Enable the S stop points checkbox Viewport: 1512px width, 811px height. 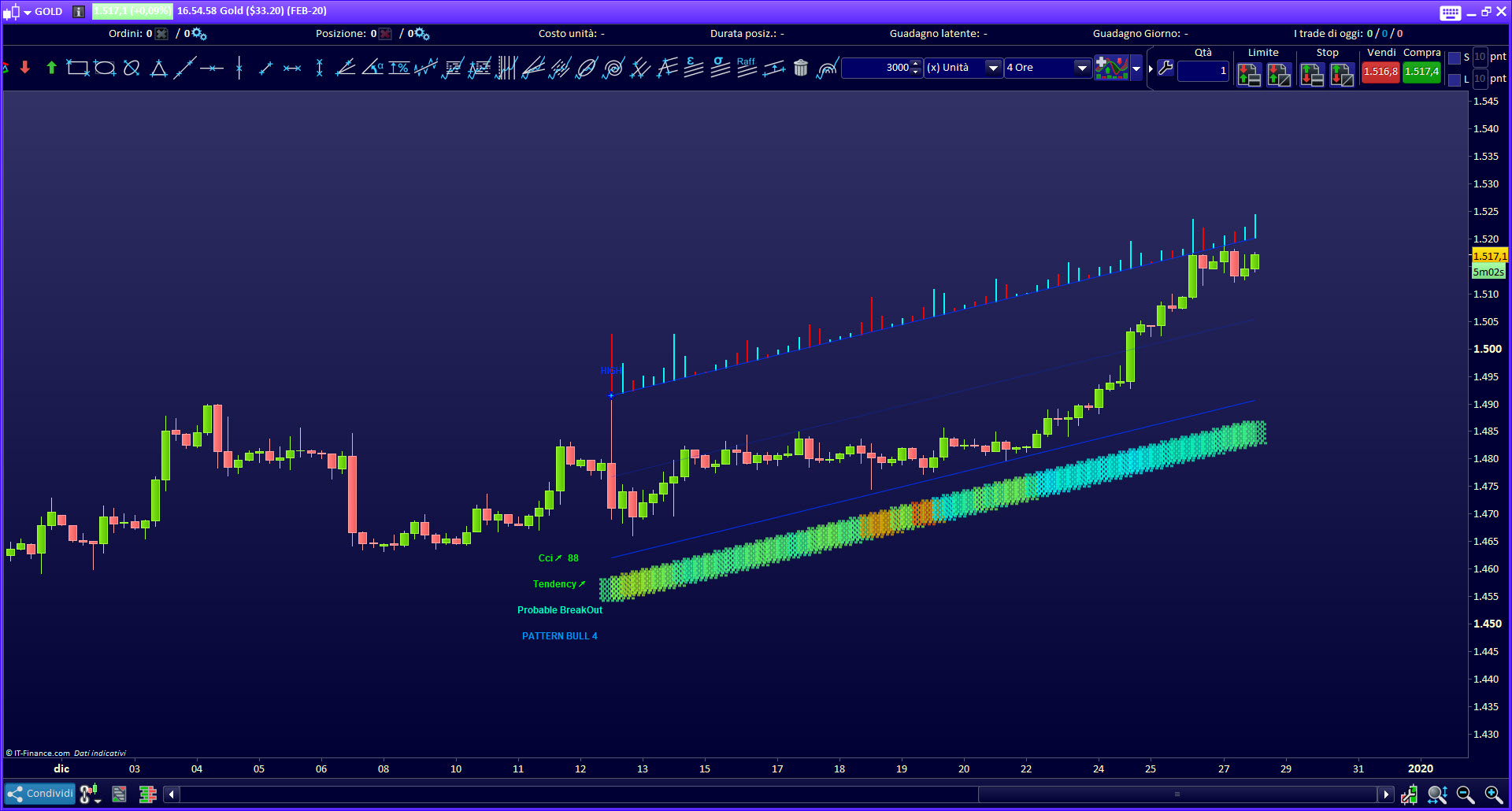[1455, 57]
